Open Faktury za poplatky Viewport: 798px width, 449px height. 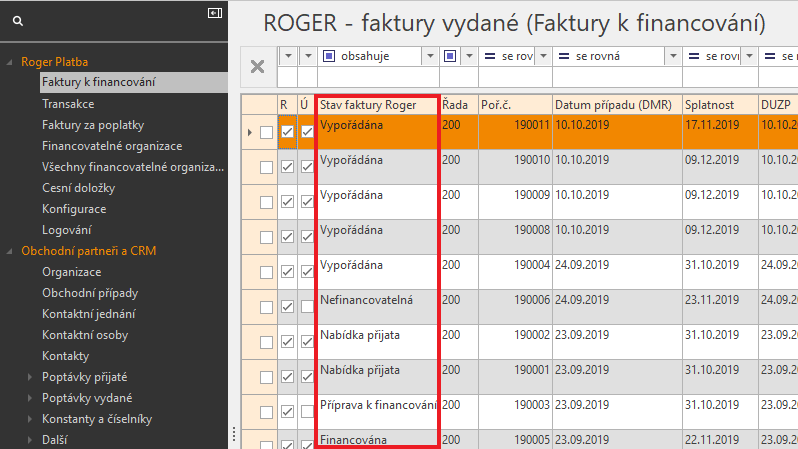[x=93, y=125]
